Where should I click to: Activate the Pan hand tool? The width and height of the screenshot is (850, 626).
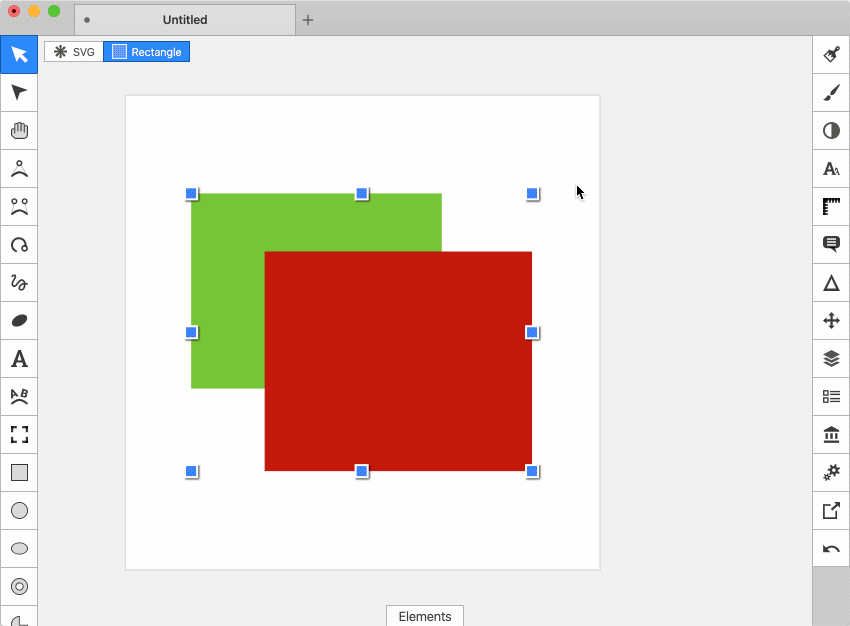[19, 130]
